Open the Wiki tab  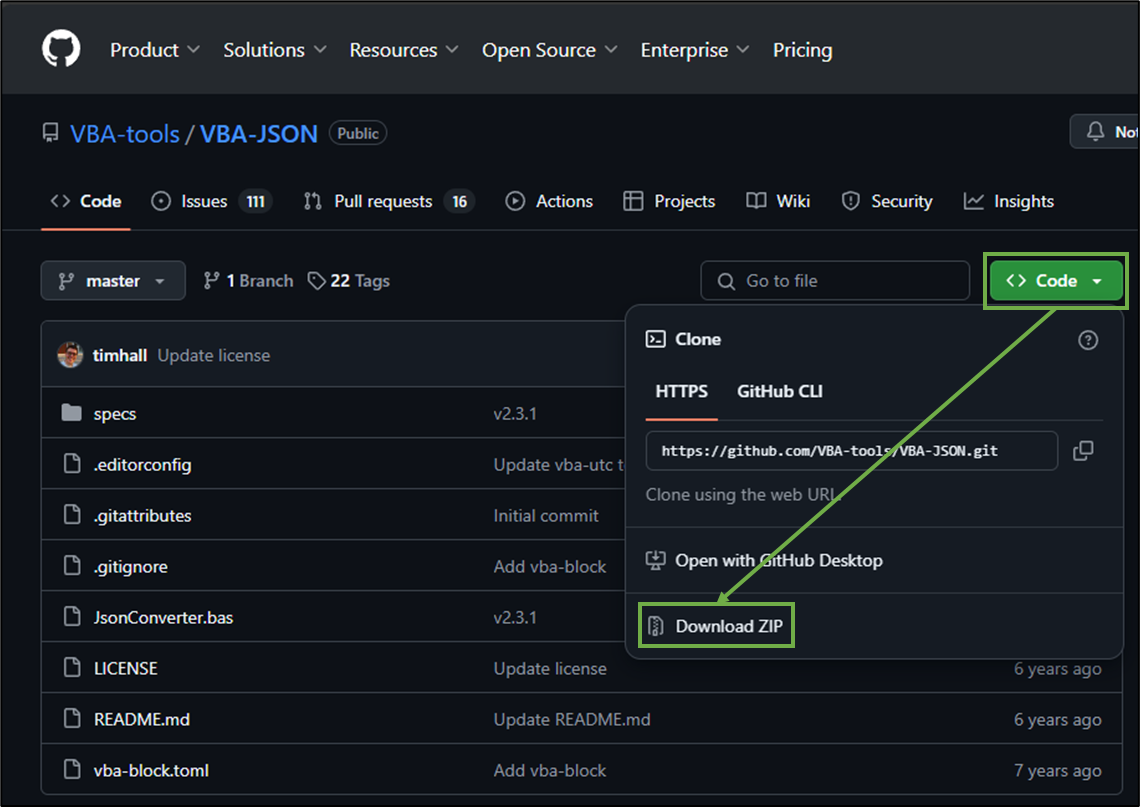(778, 201)
